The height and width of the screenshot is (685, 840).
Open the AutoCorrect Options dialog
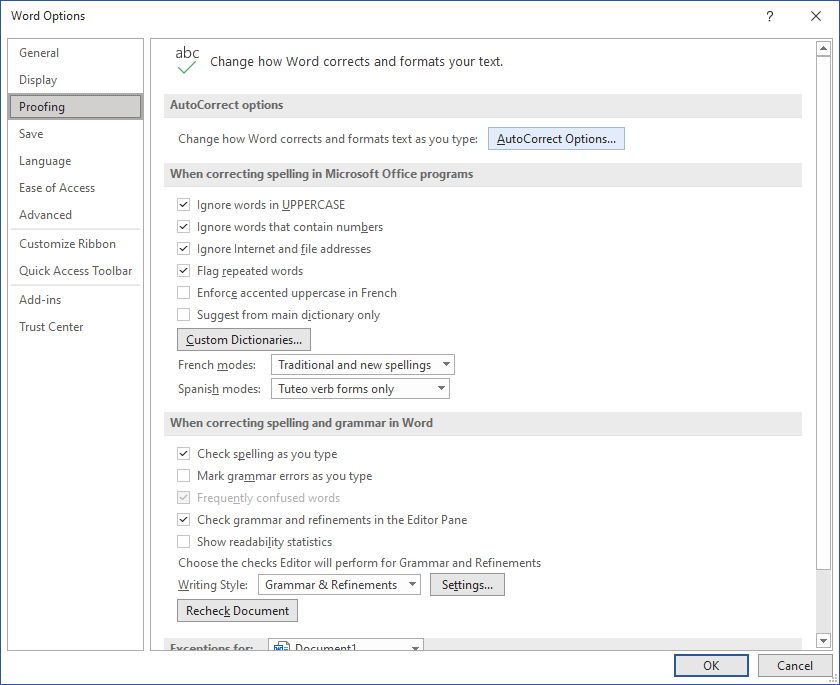point(556,138)
